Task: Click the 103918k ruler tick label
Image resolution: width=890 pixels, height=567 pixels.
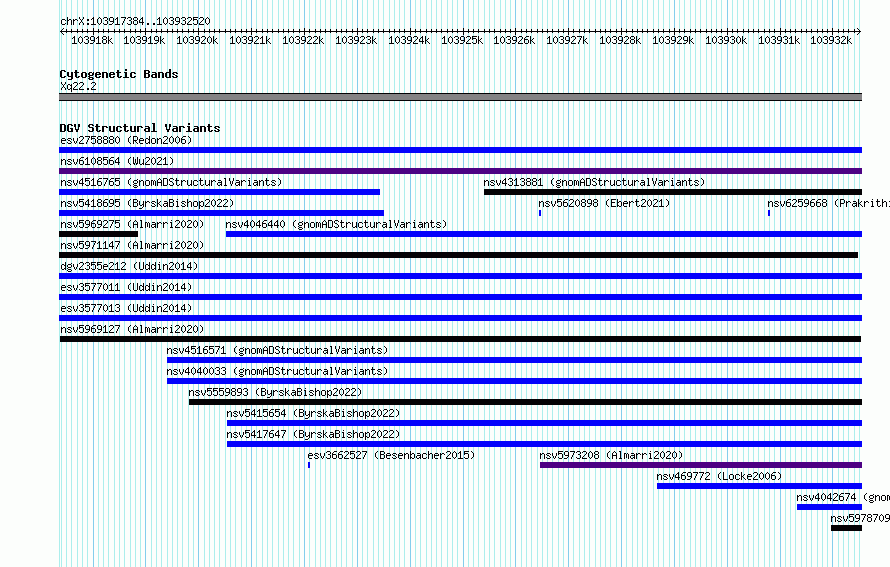Action: (92, 40)
